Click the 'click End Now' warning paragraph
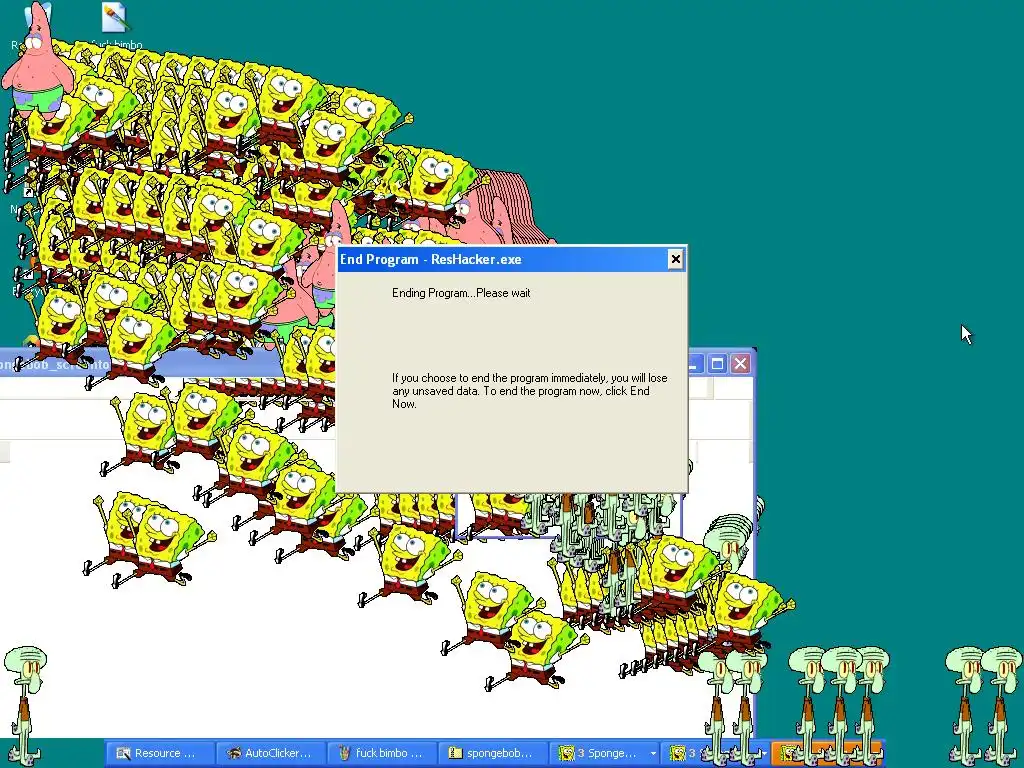The height and width of the screenshot is (768, 1024). click(530, 391)
